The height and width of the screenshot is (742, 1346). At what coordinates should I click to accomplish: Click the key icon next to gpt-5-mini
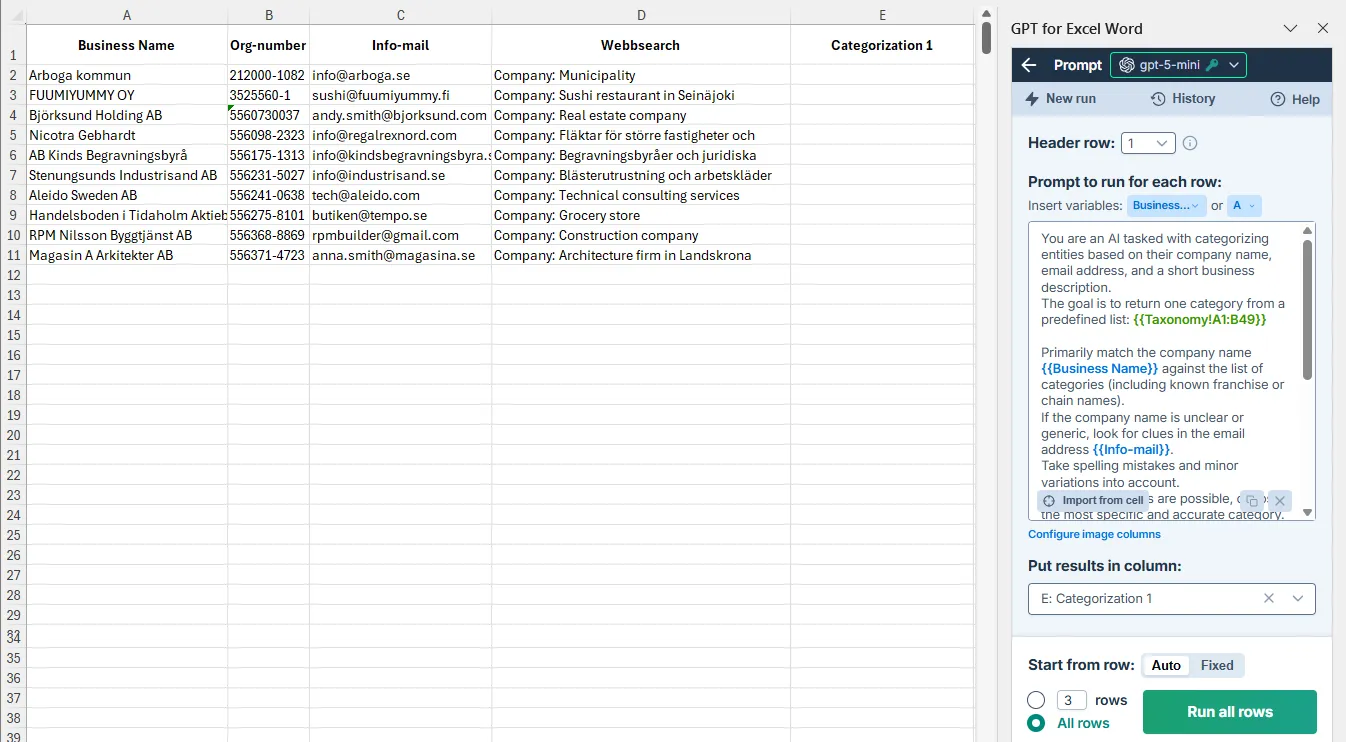pyautogui.click(x=1213, y=65)
